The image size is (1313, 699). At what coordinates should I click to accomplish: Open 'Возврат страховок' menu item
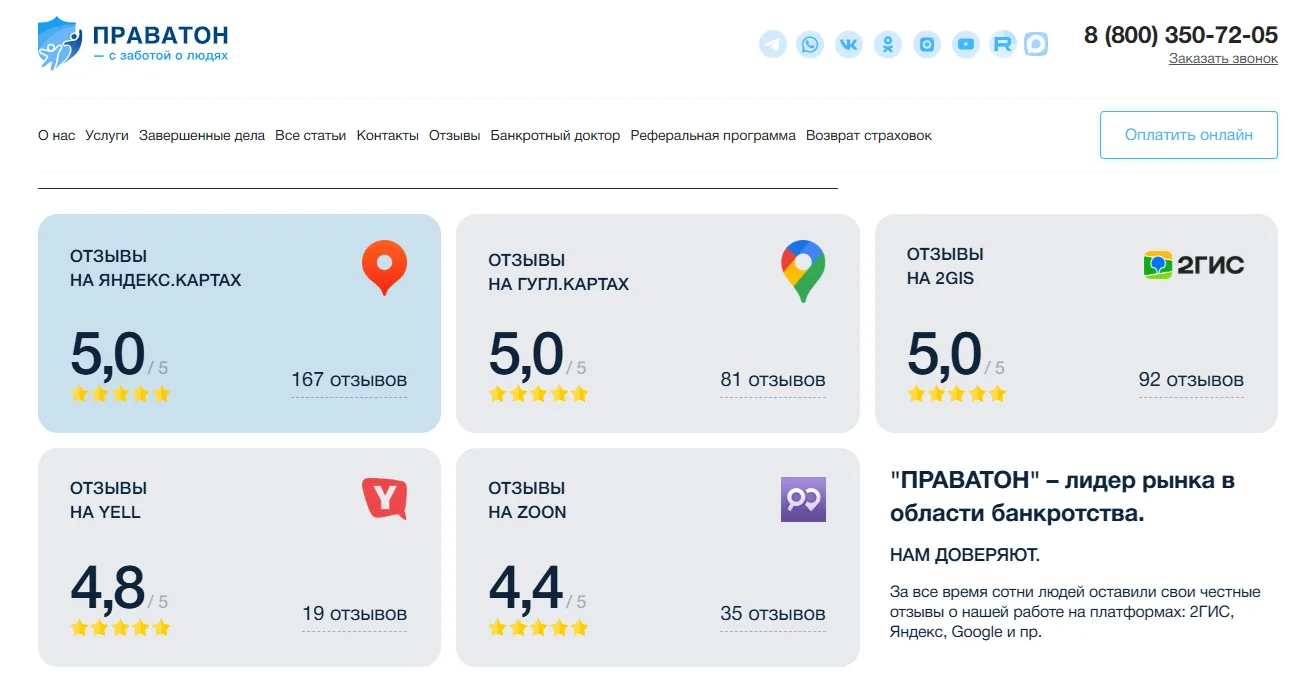click(x=869, y=135)
